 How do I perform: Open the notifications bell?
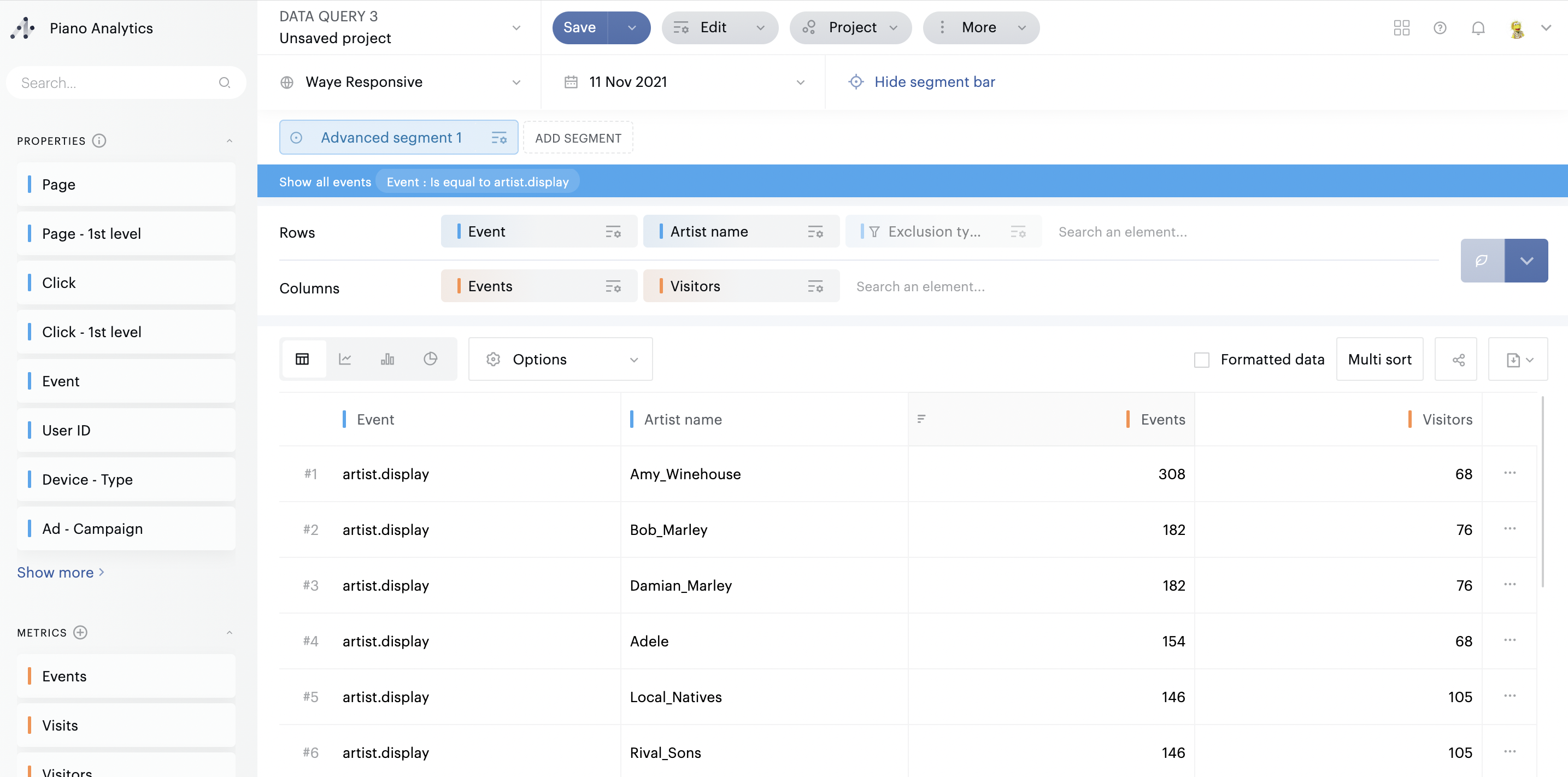1477,28
